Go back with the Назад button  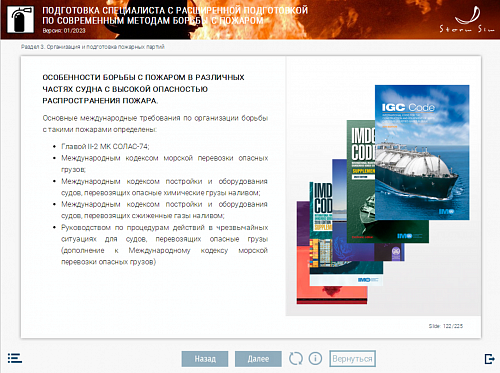pos(205,359)
